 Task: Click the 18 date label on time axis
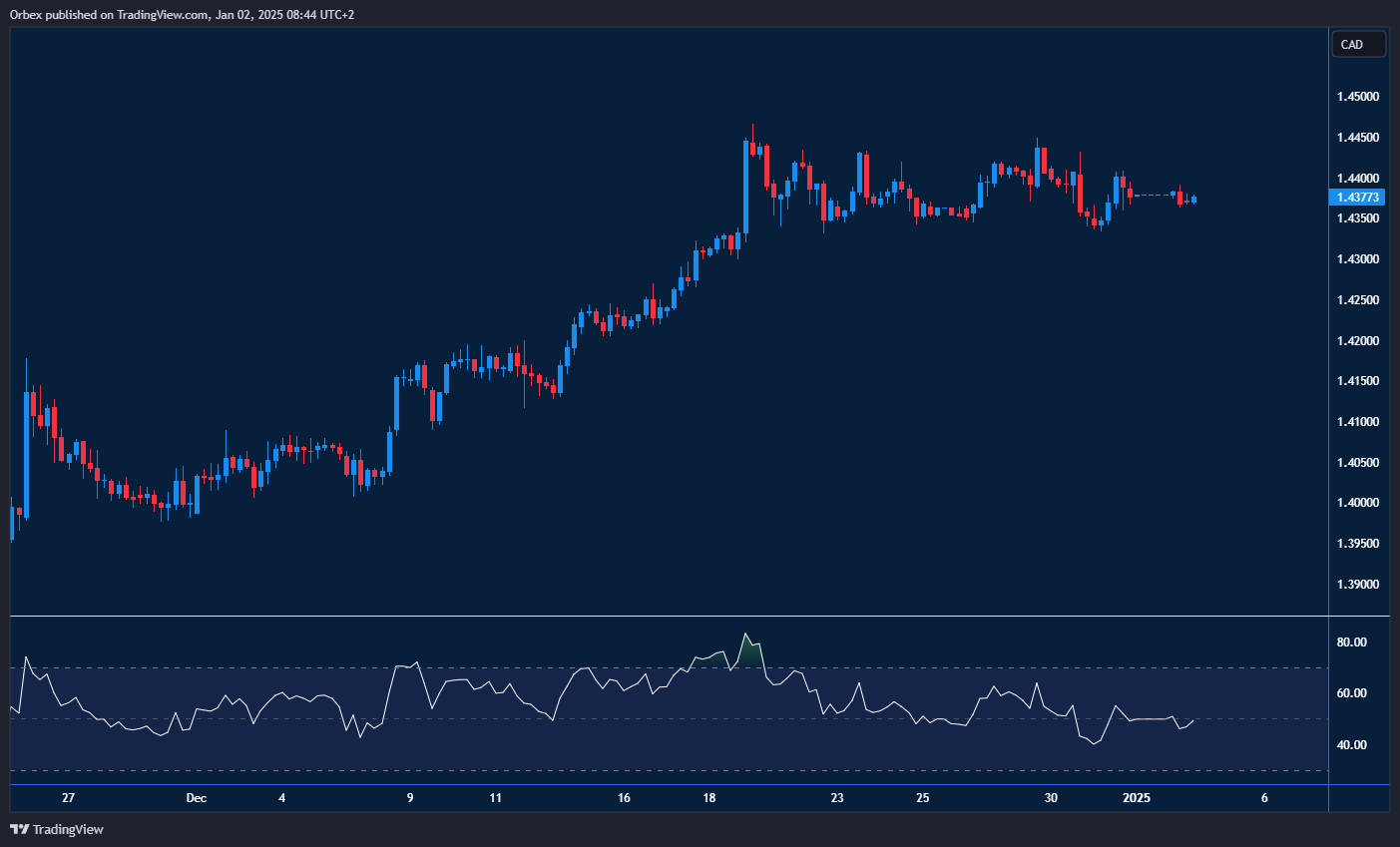(709, 798)
